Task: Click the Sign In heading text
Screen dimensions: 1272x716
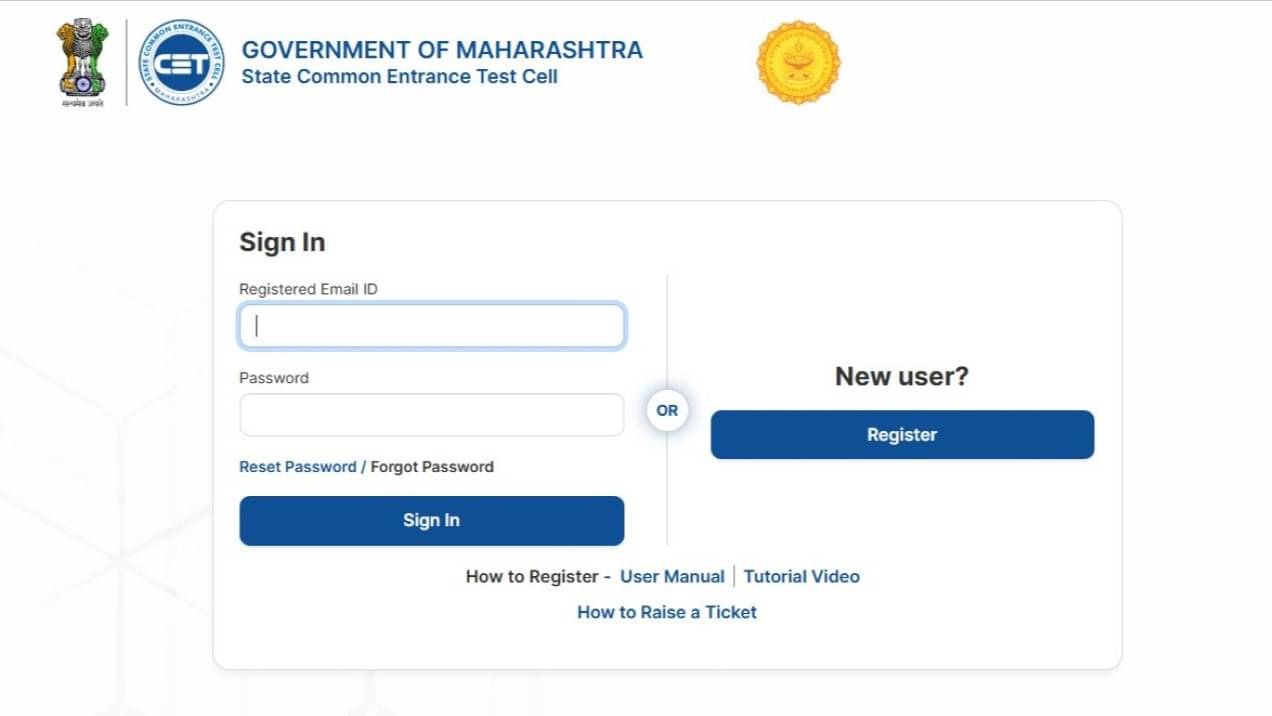Action: pos(282,243)
